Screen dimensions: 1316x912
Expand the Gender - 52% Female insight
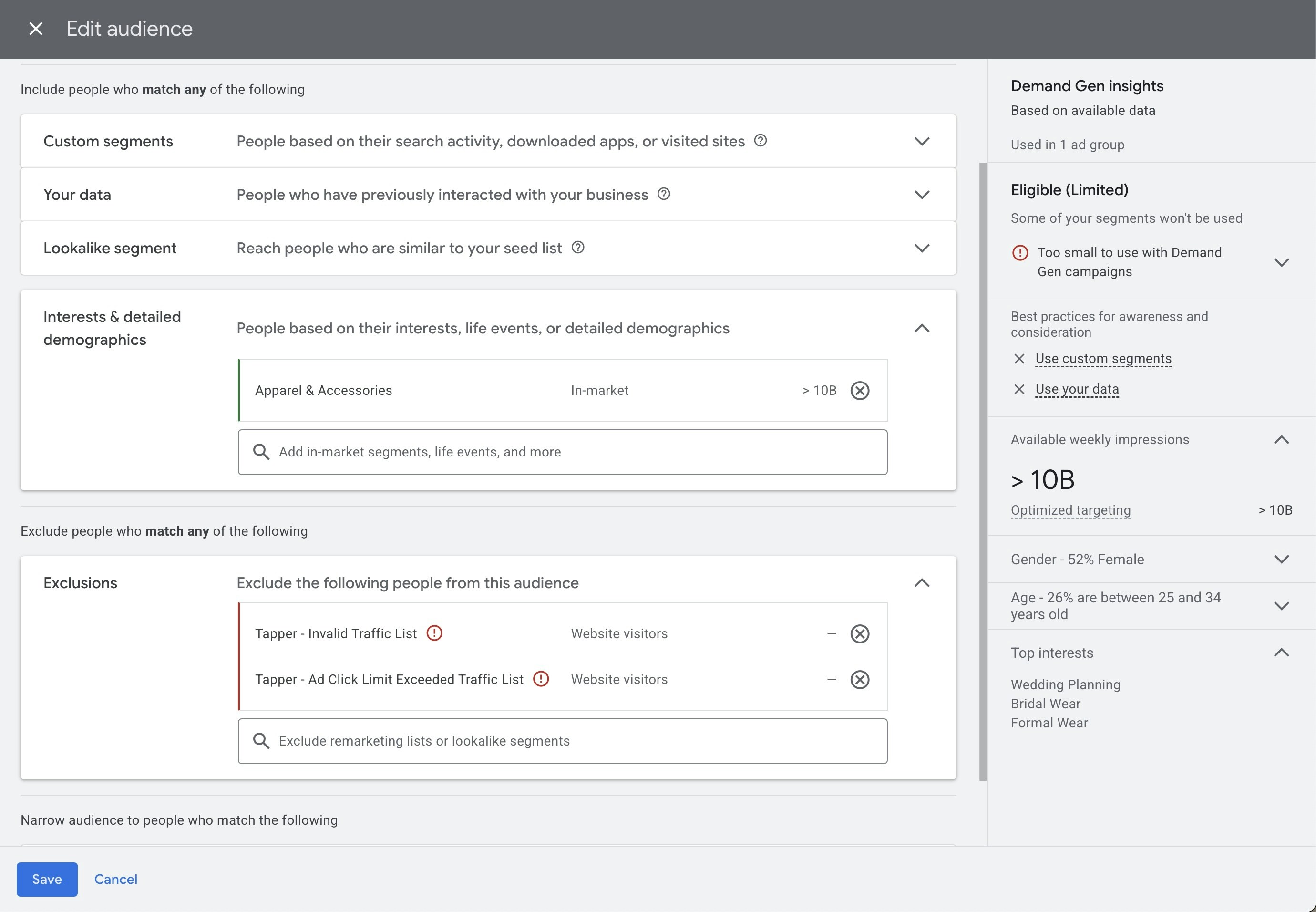point(1282,560)
